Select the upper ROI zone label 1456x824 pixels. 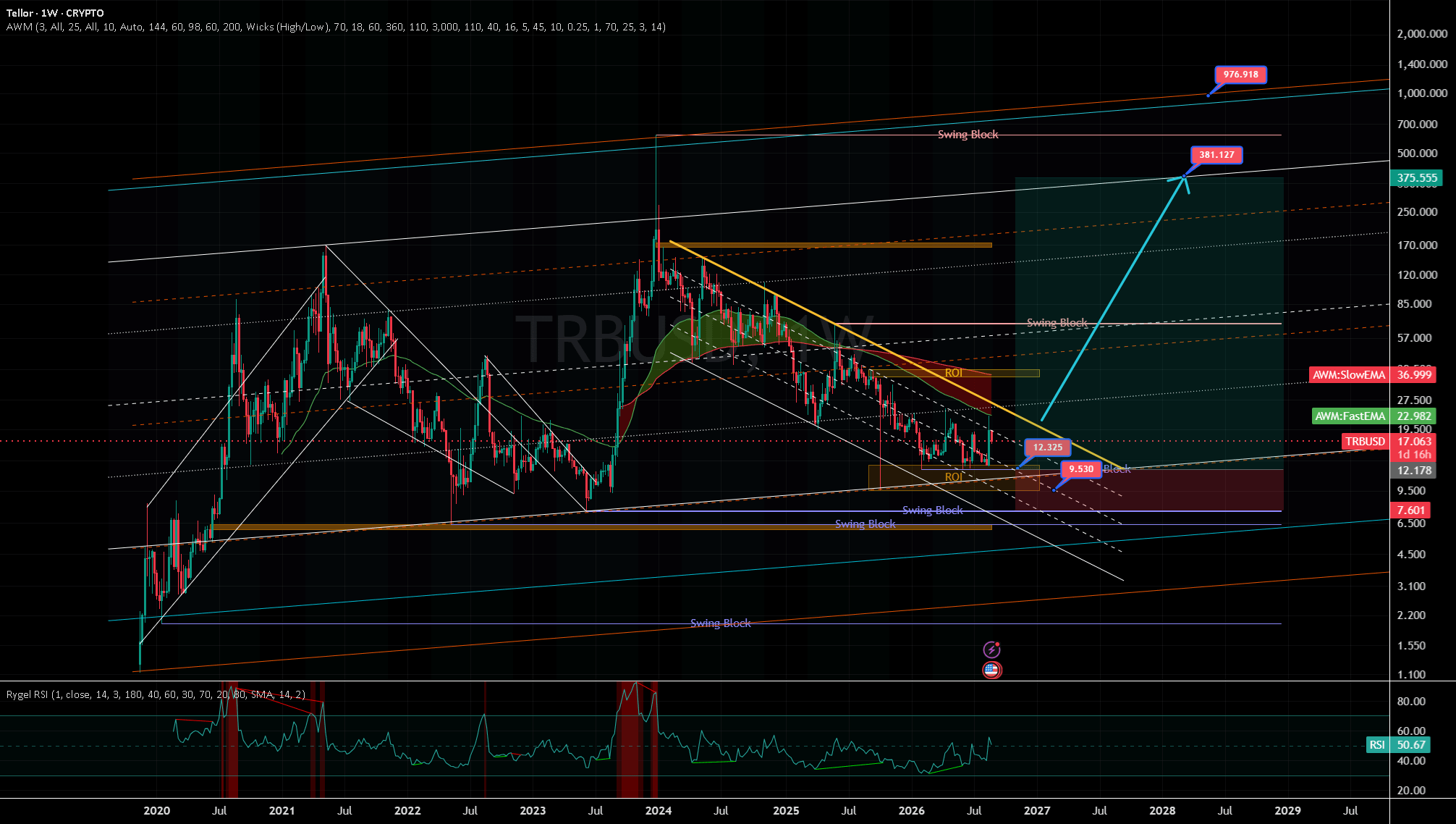954,373
